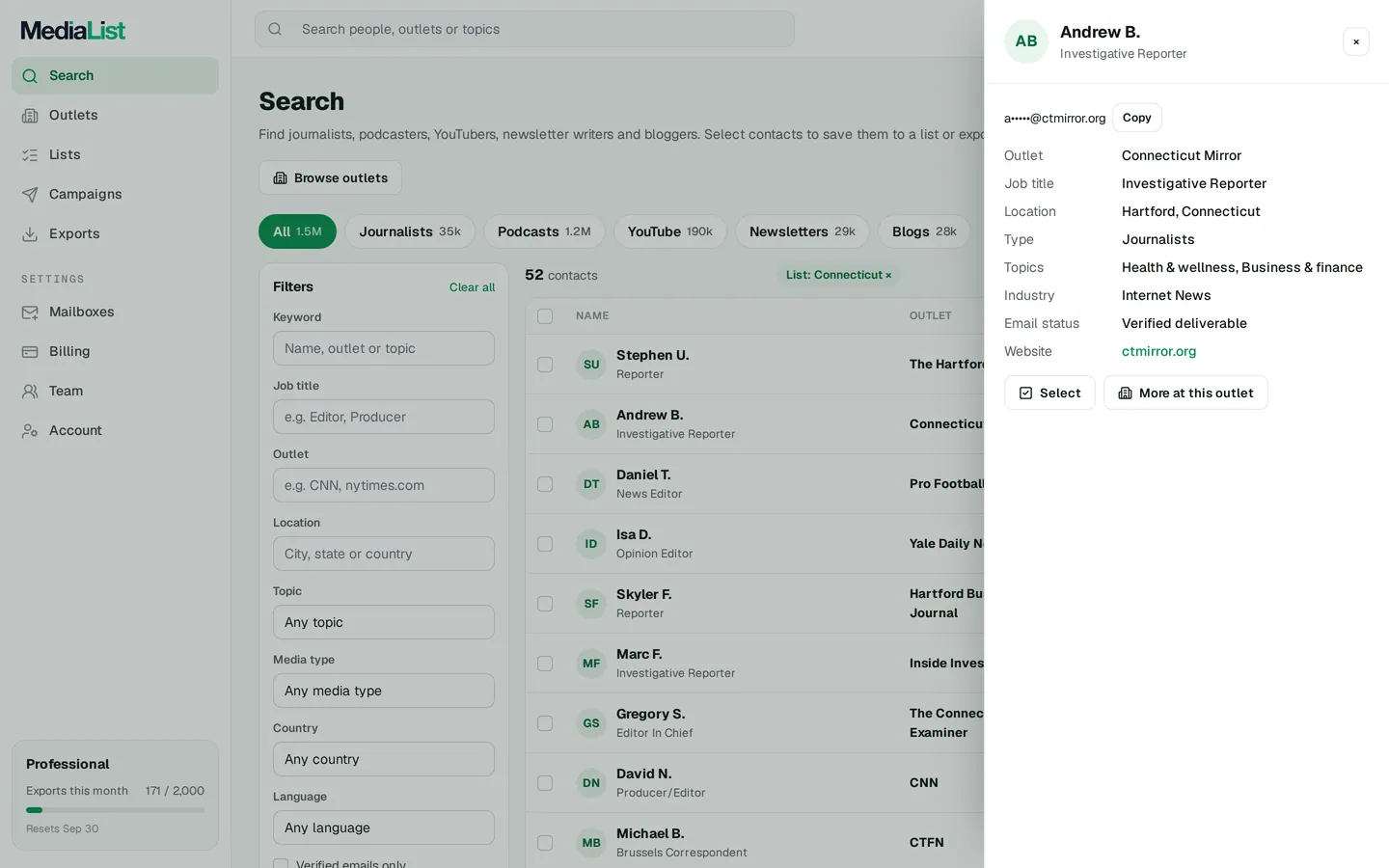The width and height of the screenshot is (1389, 868).
Task: Click More at this outlet
Action: [1185, 393]
